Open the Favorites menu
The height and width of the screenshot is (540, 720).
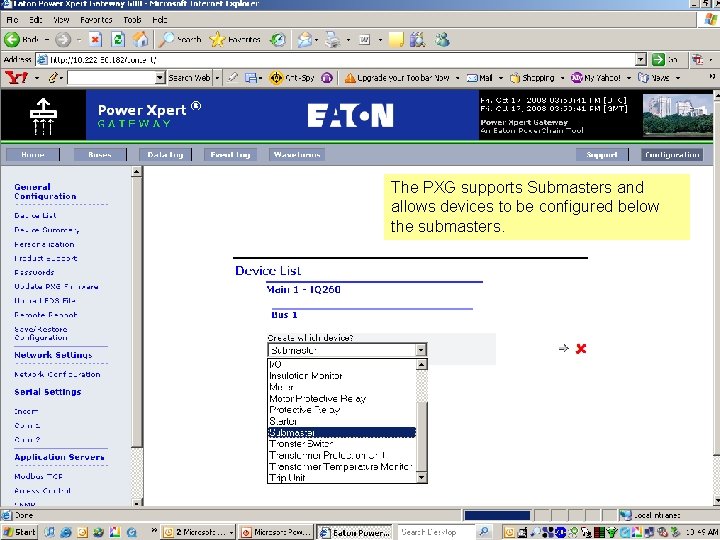click(x=96, y=20)
